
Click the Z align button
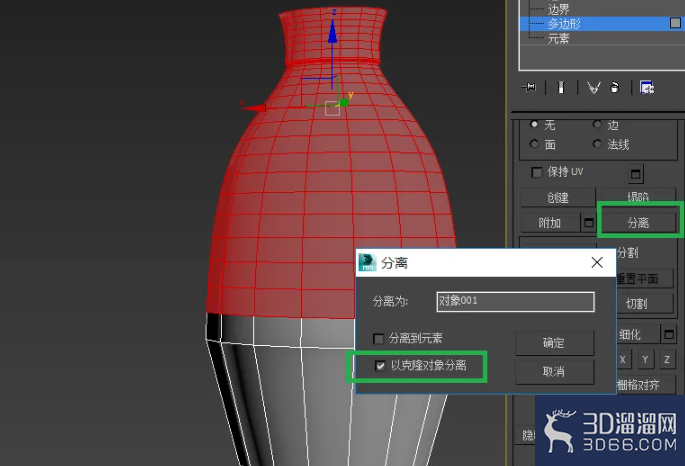click(x=667, y=360)
